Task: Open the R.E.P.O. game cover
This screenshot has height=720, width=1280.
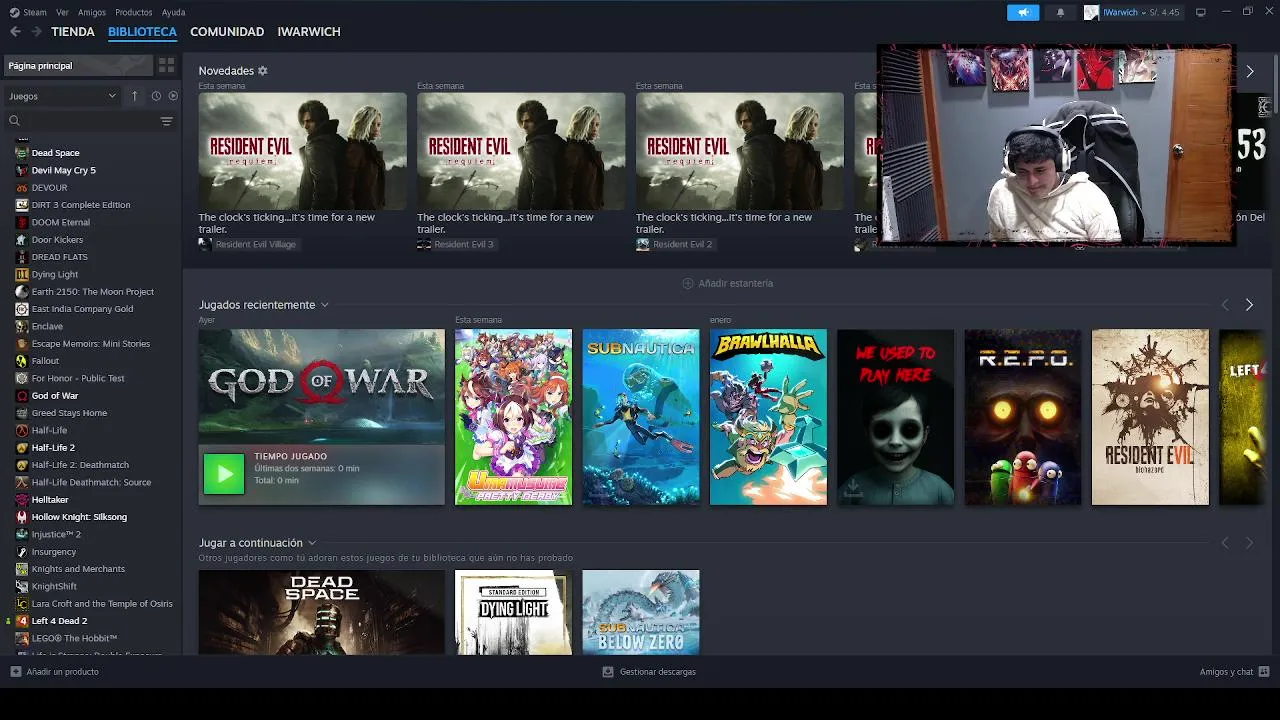Action: [1023, 417]
